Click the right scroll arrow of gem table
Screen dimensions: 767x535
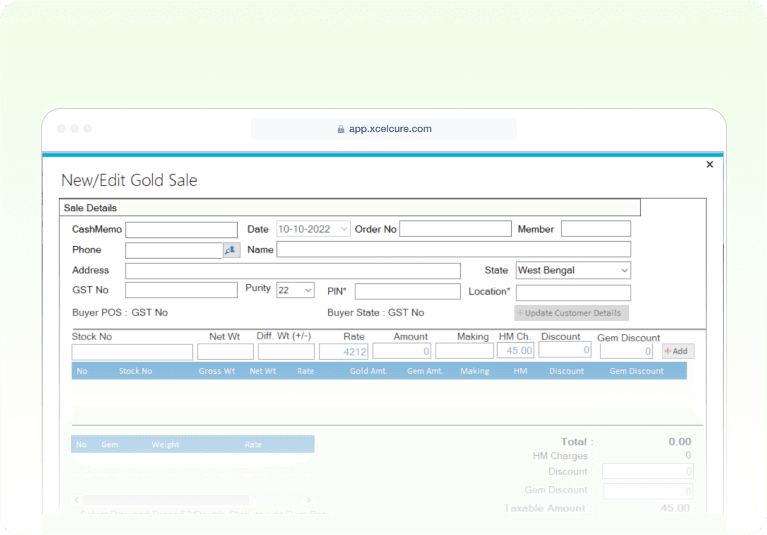pos(309,500)
